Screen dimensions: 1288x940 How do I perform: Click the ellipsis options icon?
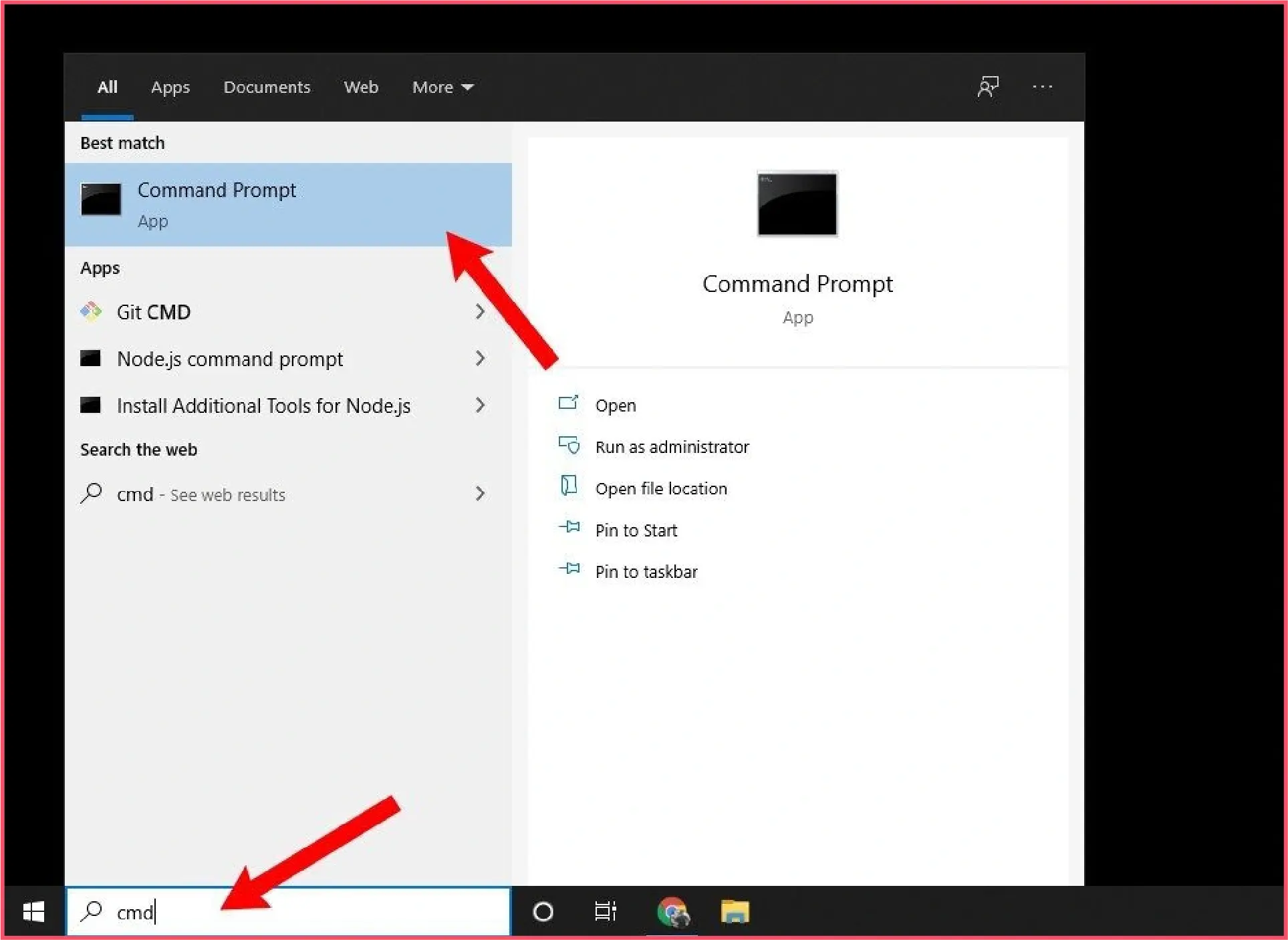coord(1042,86)
